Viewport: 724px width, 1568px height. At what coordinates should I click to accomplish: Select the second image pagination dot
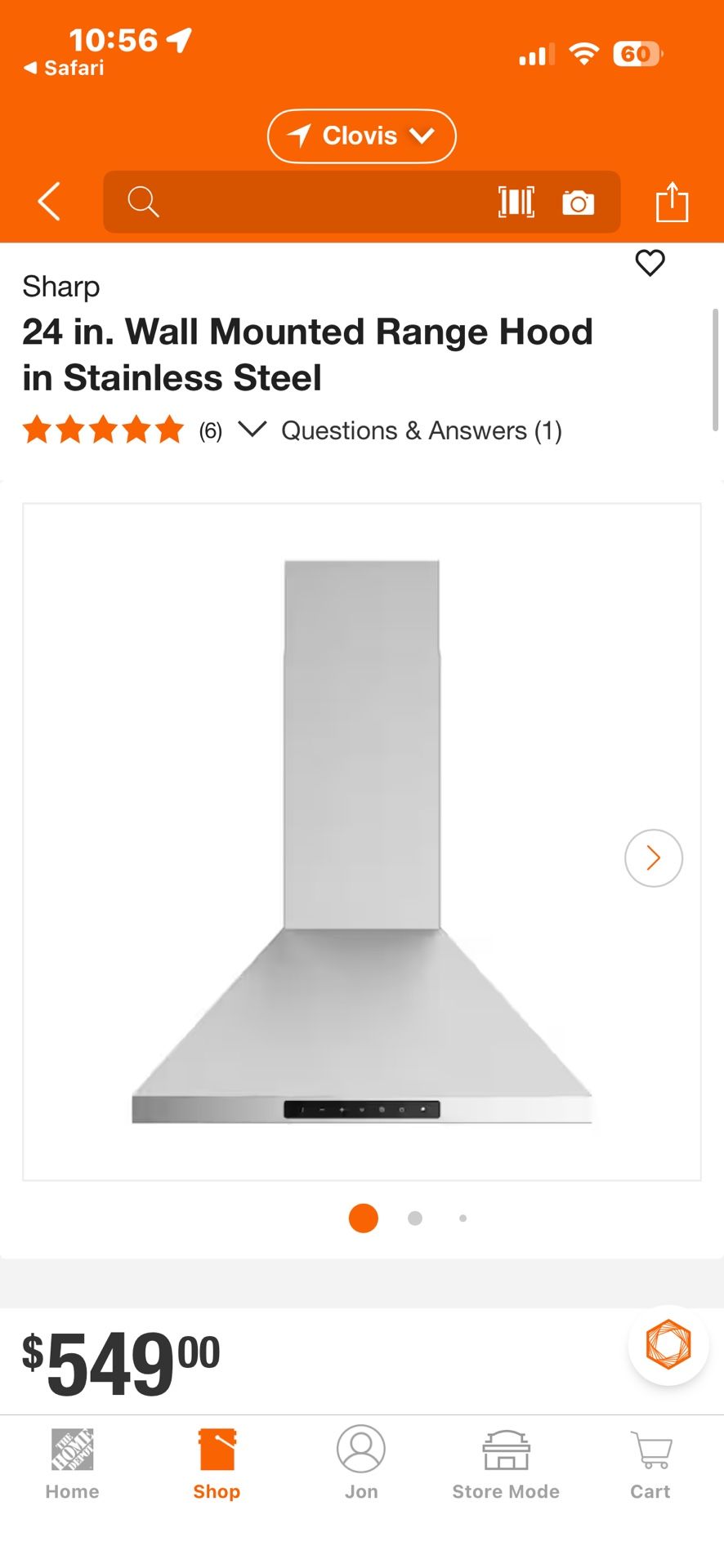click(x=415, y=1218)
